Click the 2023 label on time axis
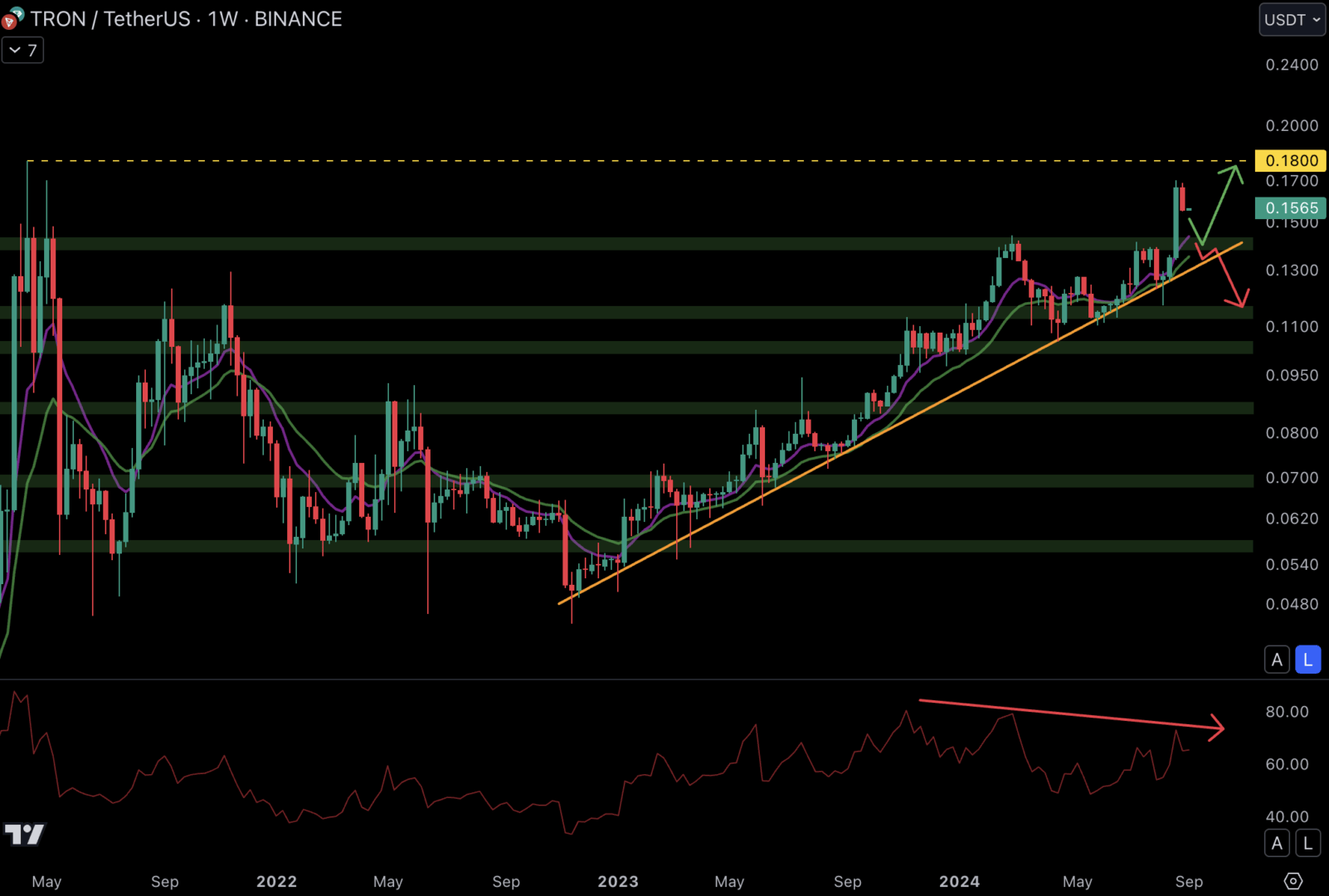The height and width of the screenshot is (896, 1329). (618, 881)
